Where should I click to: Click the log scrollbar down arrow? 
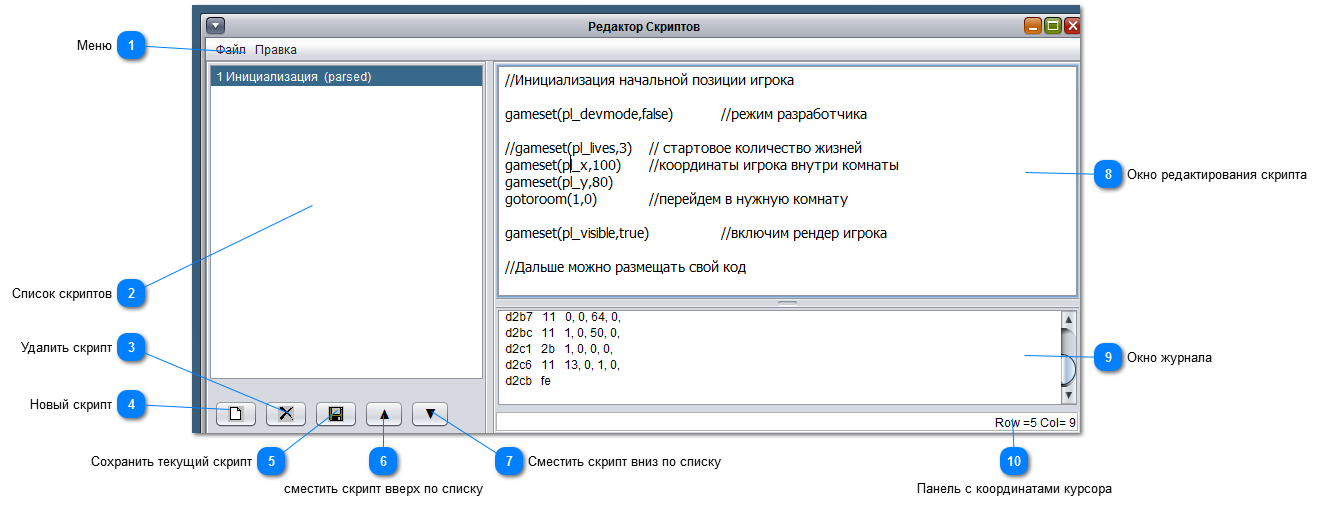[1067, 395]
